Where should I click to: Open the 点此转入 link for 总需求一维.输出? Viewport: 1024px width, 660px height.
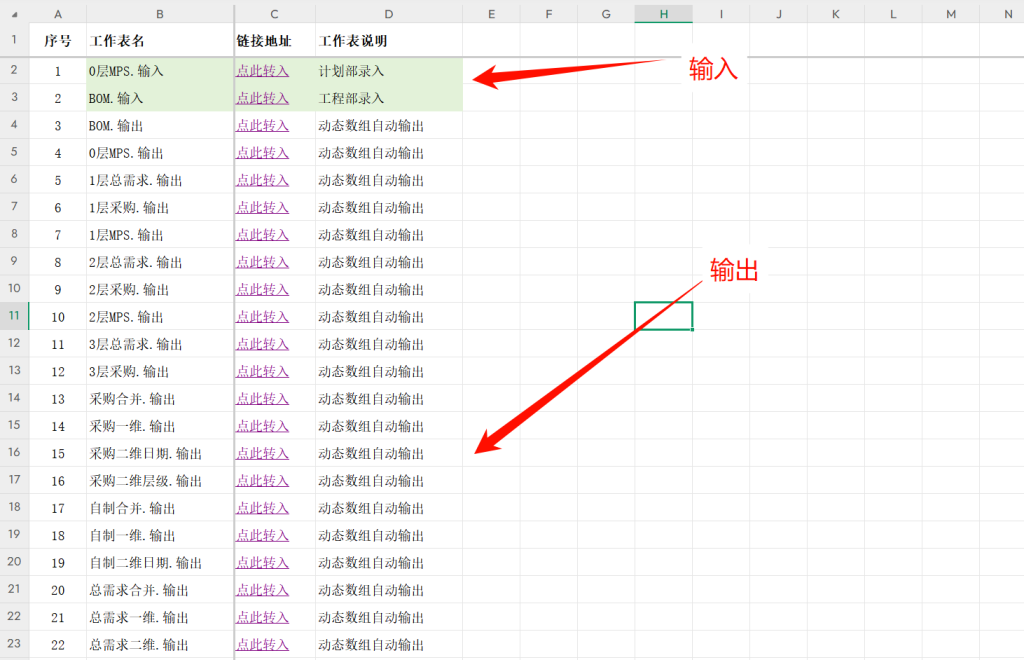262,618
